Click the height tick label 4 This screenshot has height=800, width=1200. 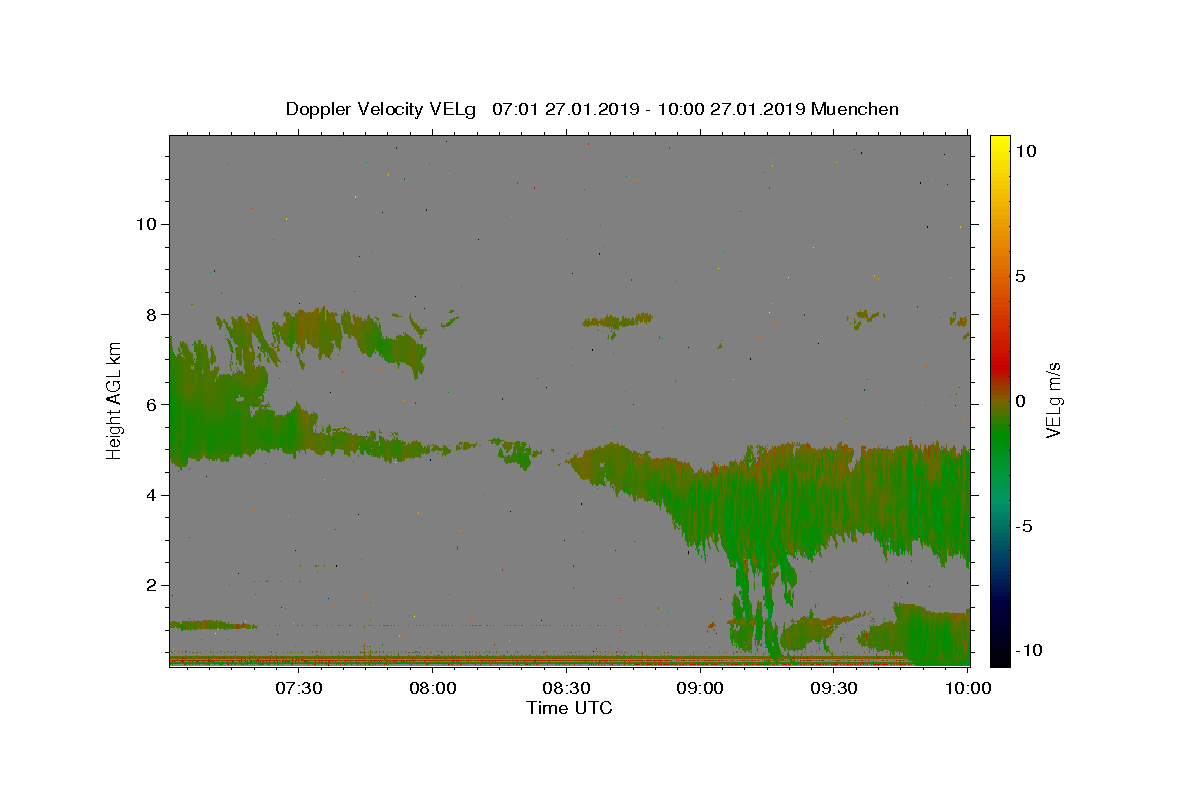click(x=152, y=495)
